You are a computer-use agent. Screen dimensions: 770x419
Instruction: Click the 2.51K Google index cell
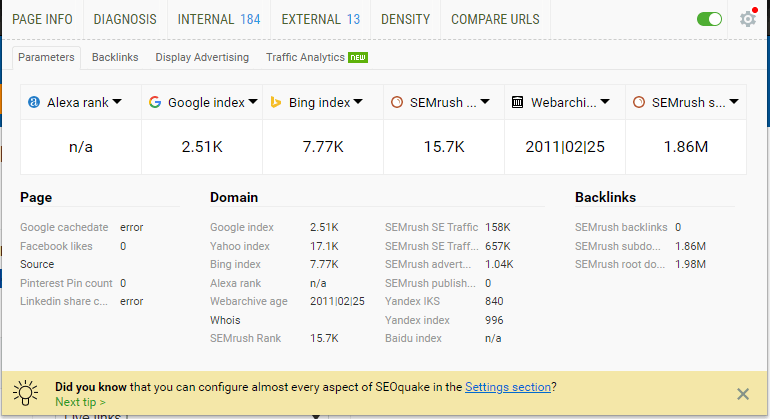[202, 147]
